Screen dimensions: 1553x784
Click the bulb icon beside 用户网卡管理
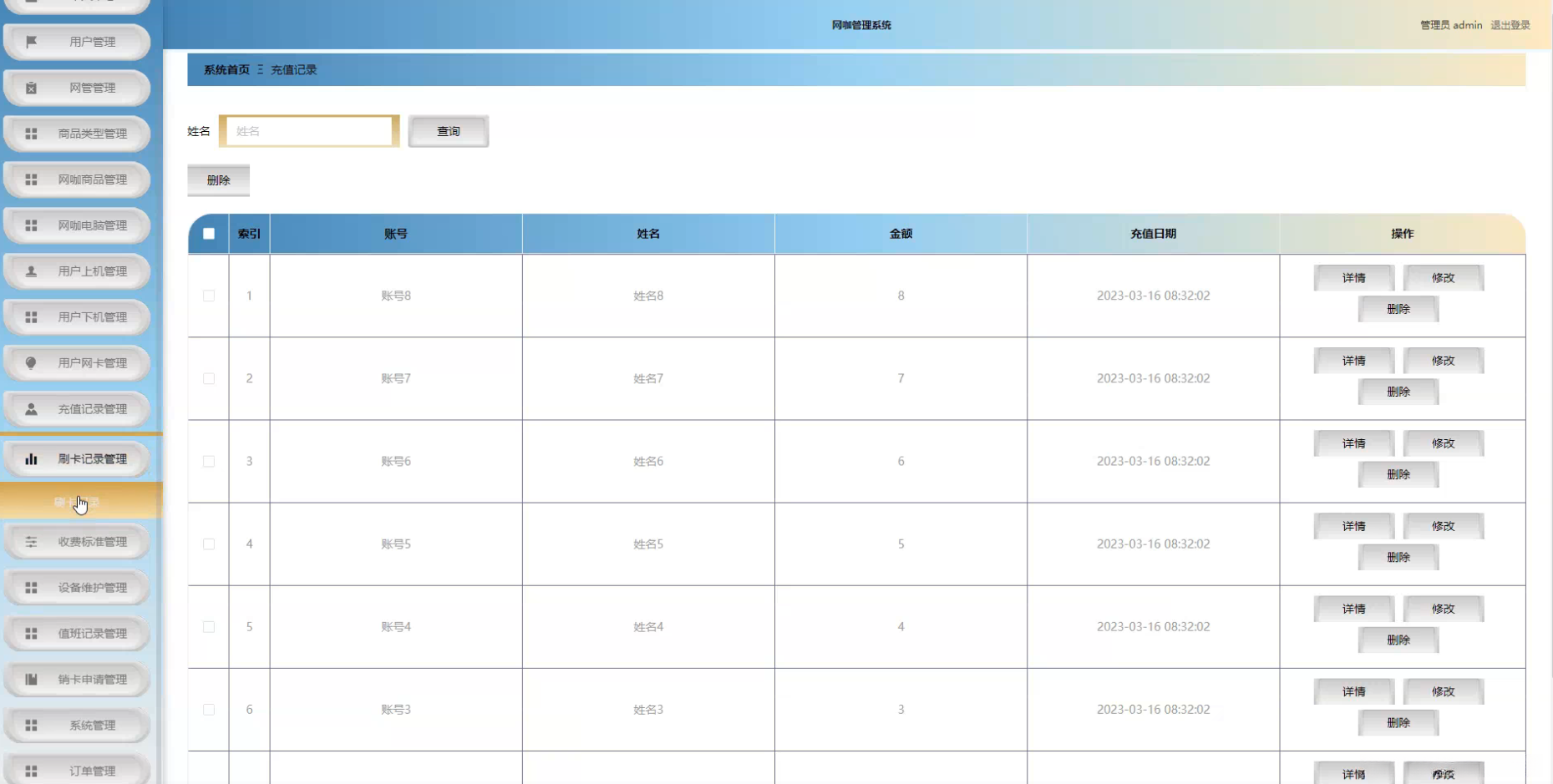point(31,363)
